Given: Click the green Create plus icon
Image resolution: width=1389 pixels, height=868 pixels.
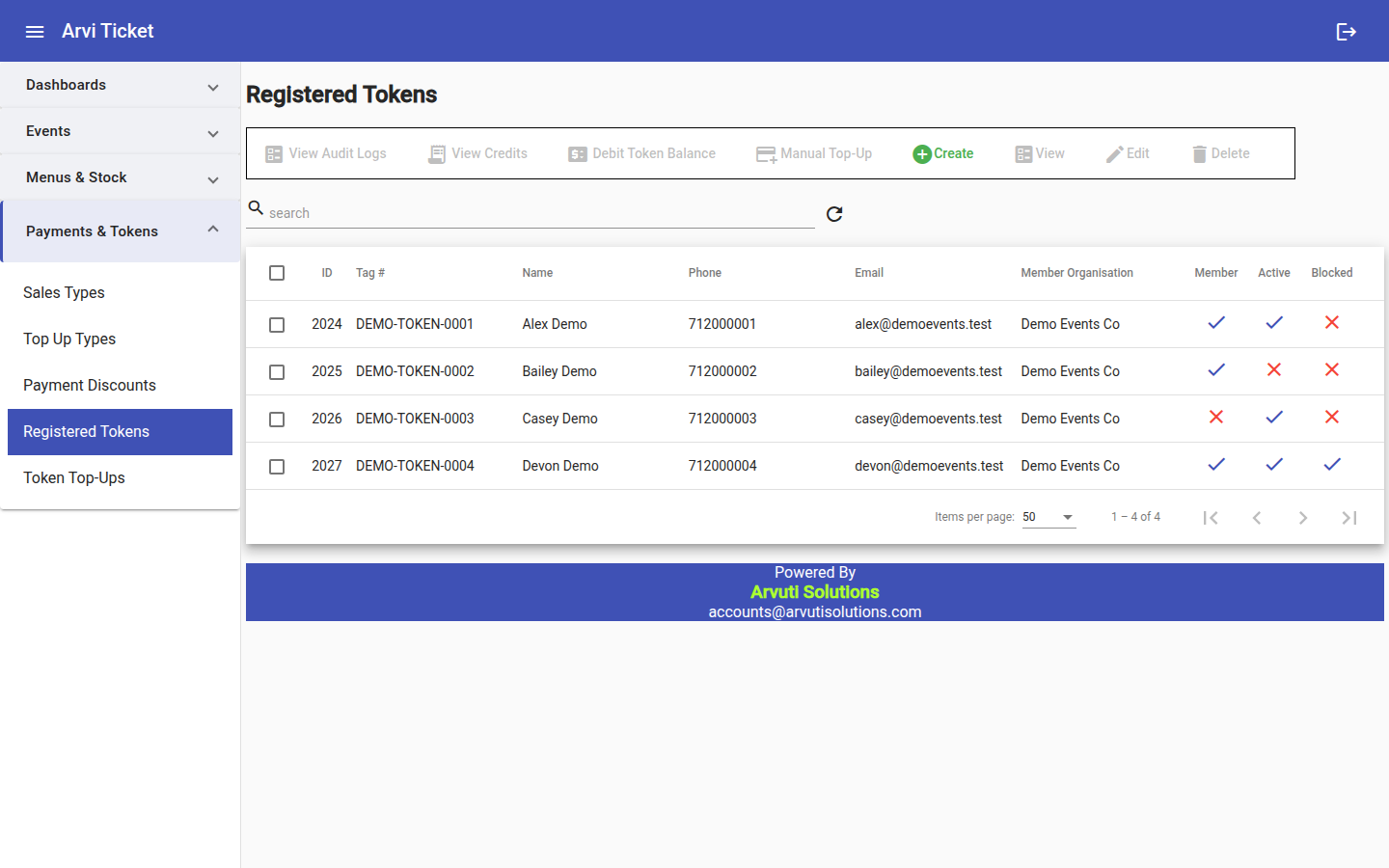Looking at the screenshot, I should (922, 154).
